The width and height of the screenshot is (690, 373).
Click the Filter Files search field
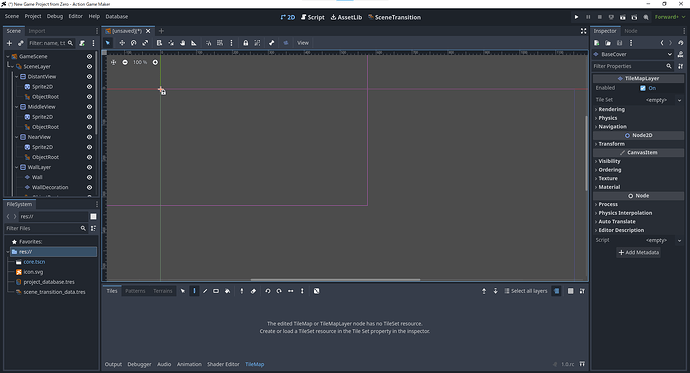point(46,228)
